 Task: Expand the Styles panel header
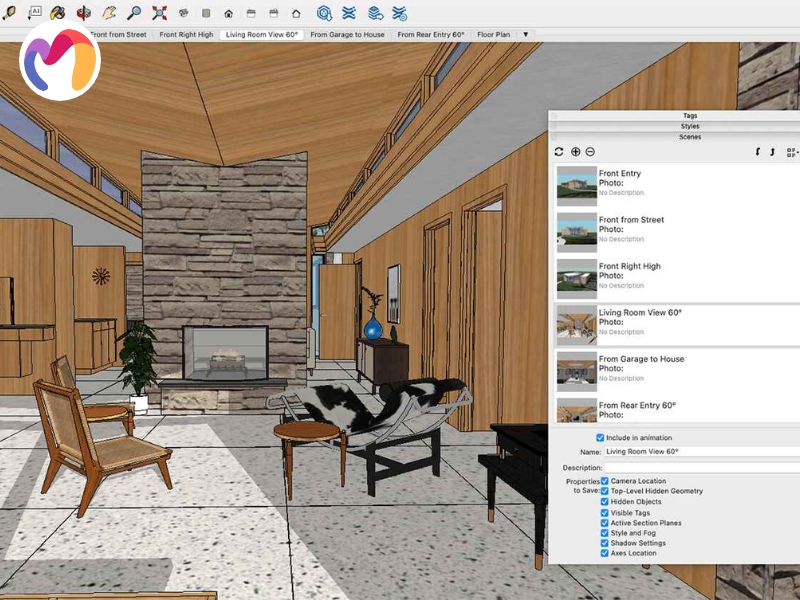pos(674,126)
